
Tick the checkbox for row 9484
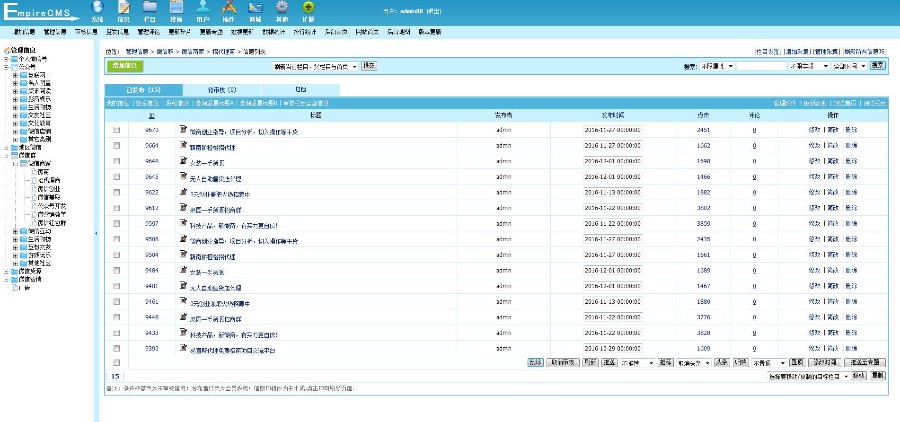tap(117, 270)
